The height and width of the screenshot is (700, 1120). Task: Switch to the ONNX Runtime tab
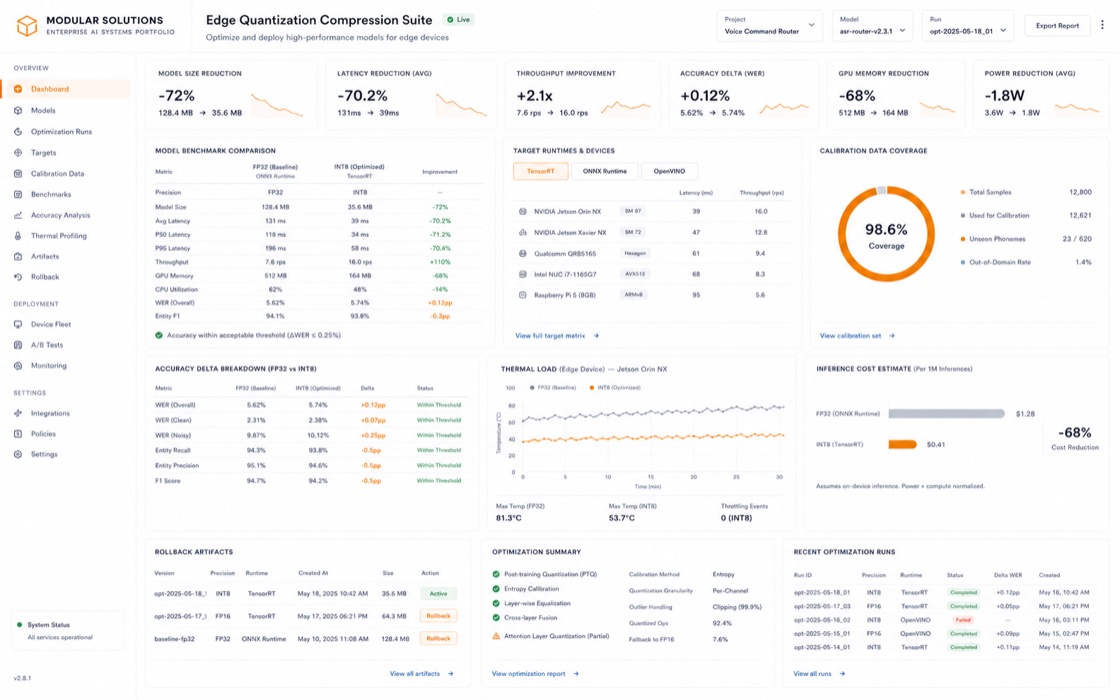[x=604, y=171]
